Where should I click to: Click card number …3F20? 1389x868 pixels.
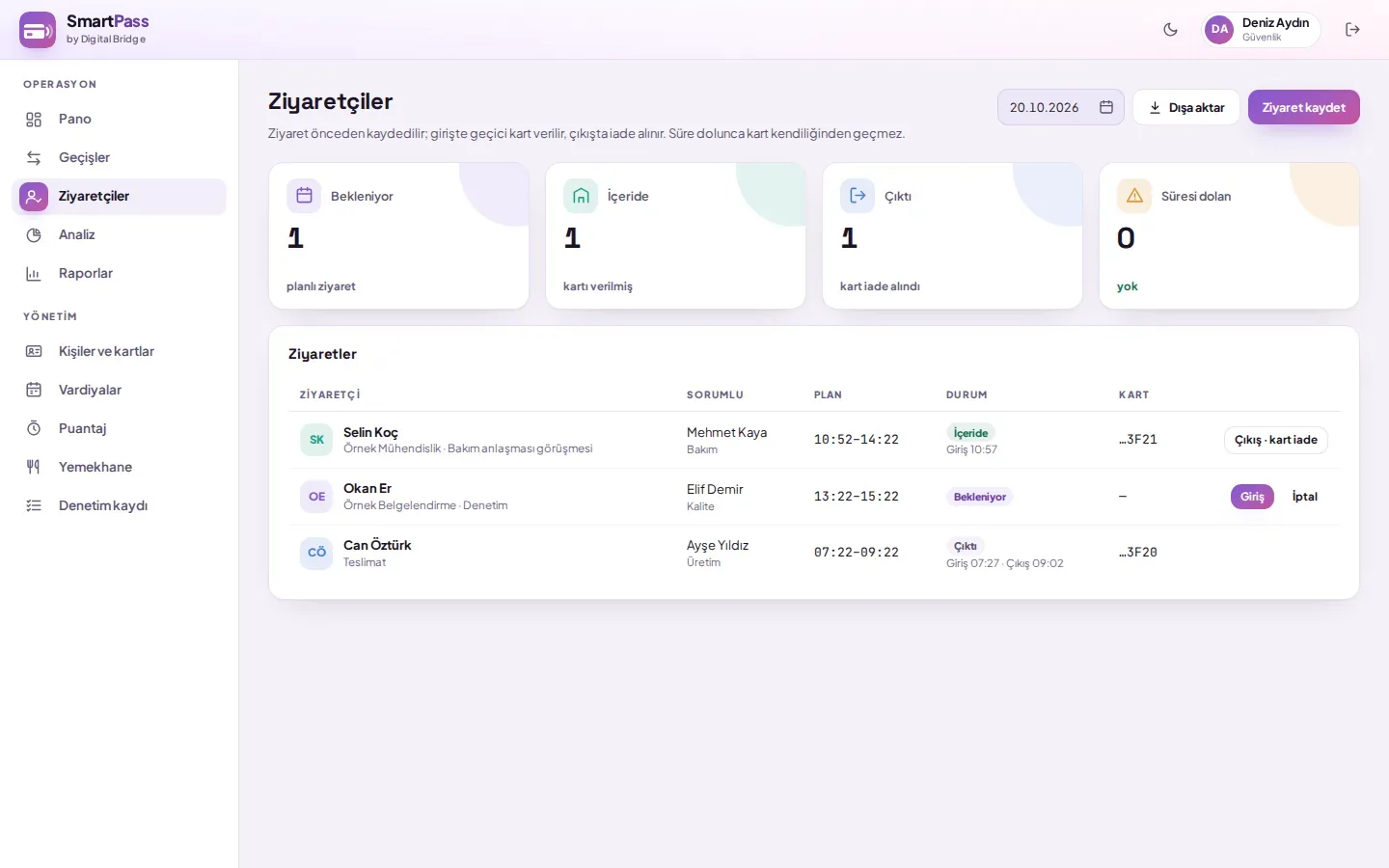click(x=1138, y=553)
